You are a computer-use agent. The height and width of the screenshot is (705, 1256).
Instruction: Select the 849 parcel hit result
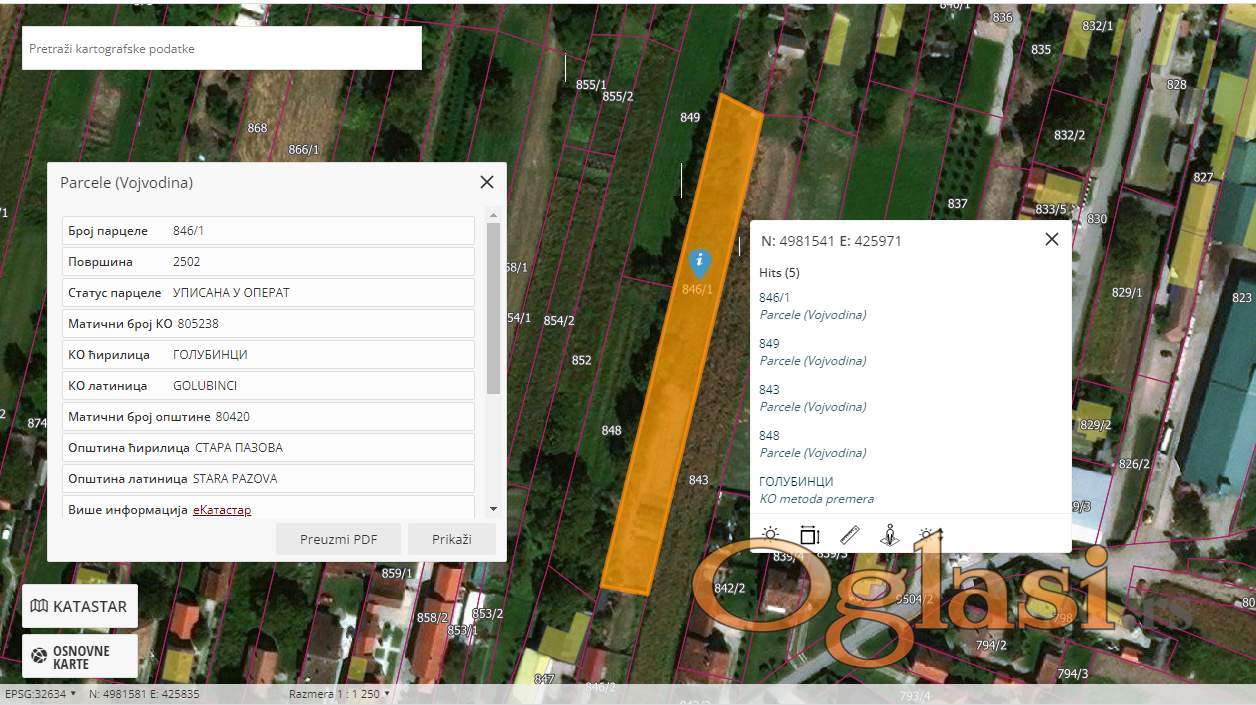click(769, 344)
